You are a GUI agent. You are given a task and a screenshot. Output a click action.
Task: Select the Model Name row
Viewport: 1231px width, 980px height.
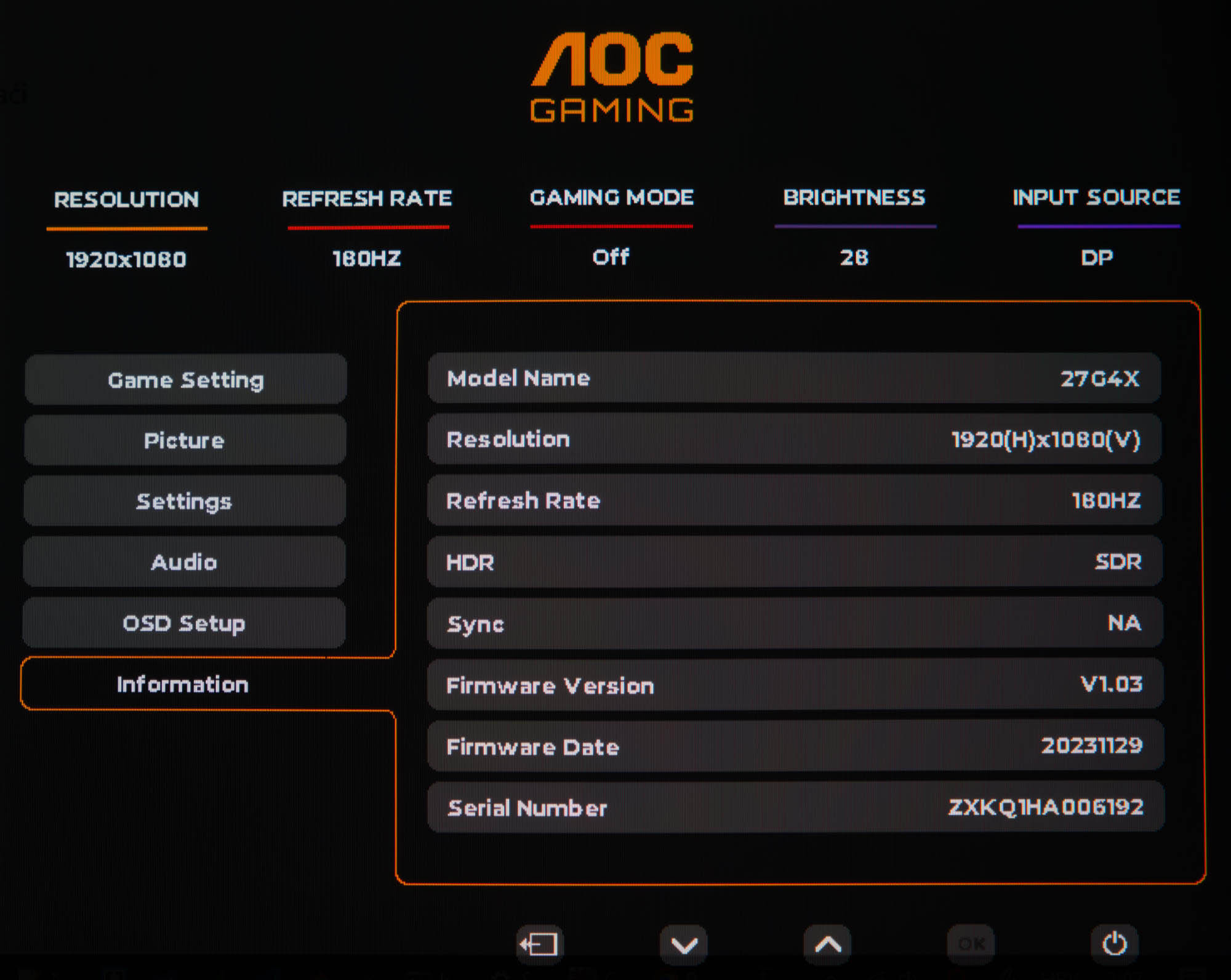click(795, 378)
